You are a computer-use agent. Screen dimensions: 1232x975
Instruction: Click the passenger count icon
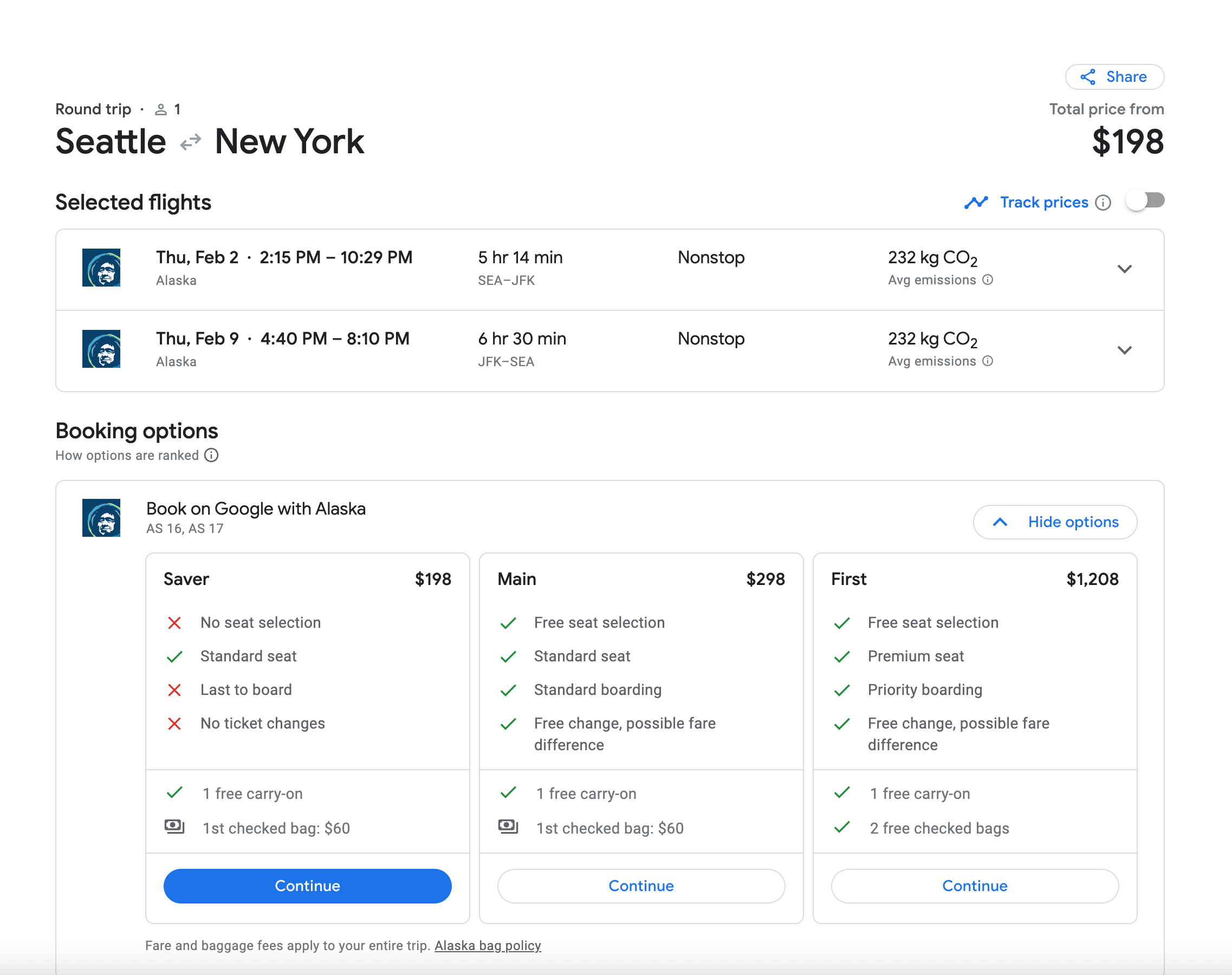[x=161, y=109]
